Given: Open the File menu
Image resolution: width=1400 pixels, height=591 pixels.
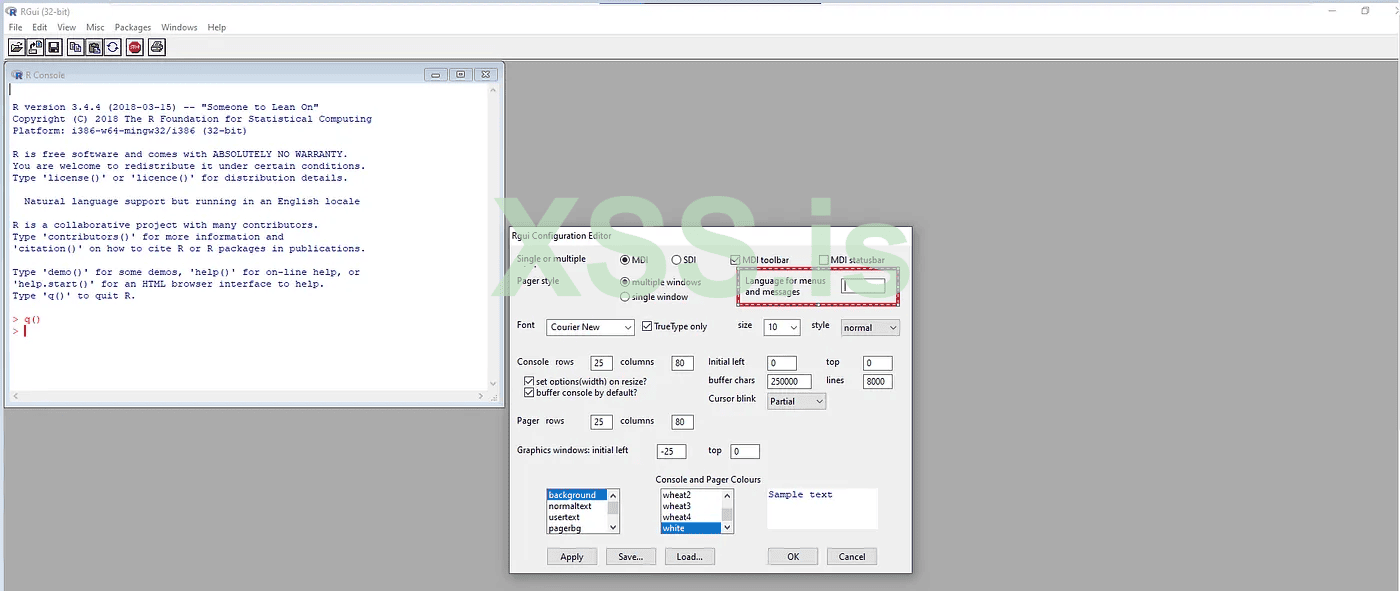Looking at the screenshot, I should pyautogui.click(x=15, y=27).
